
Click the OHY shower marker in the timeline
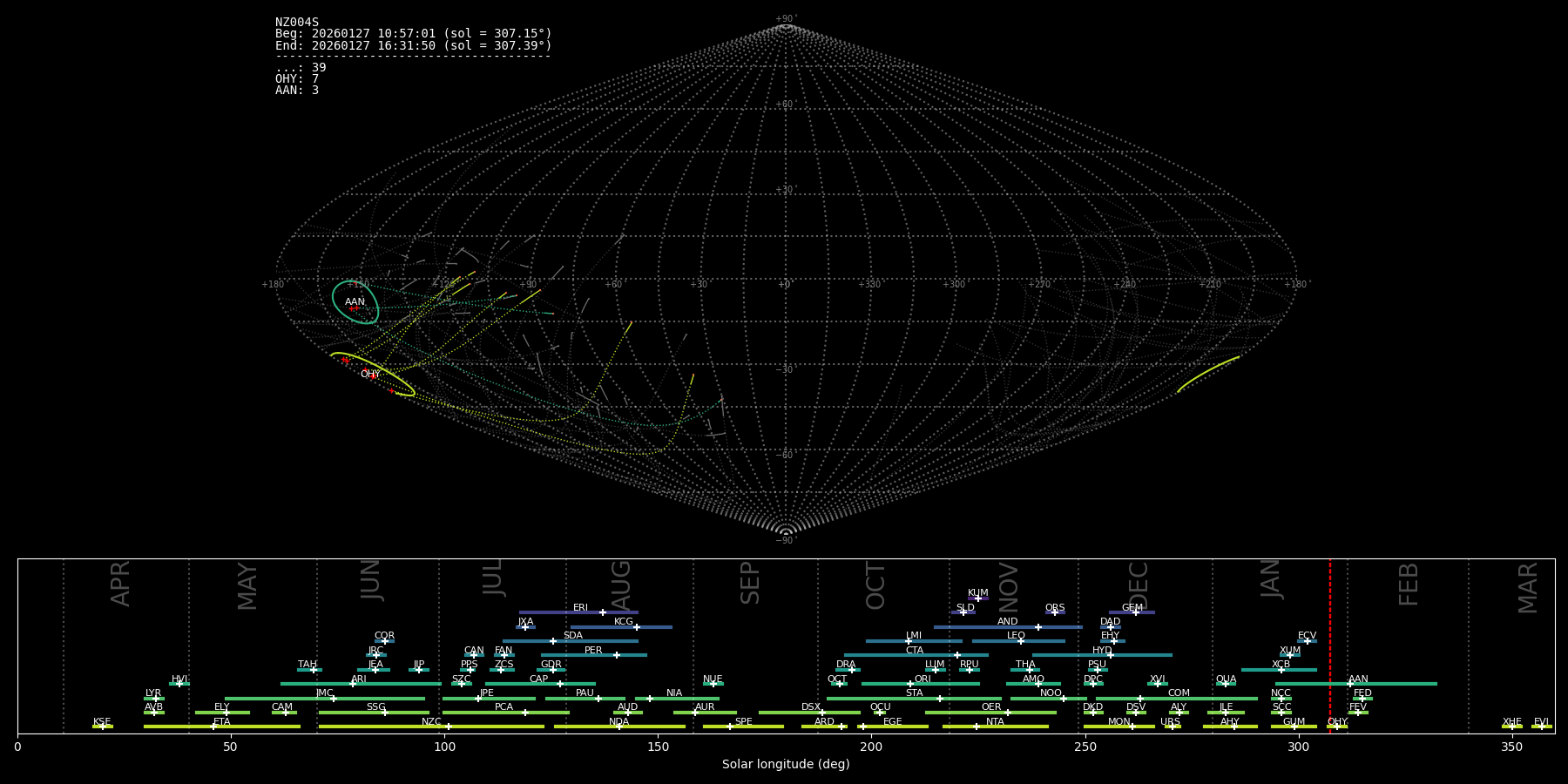click(1337, 727)
